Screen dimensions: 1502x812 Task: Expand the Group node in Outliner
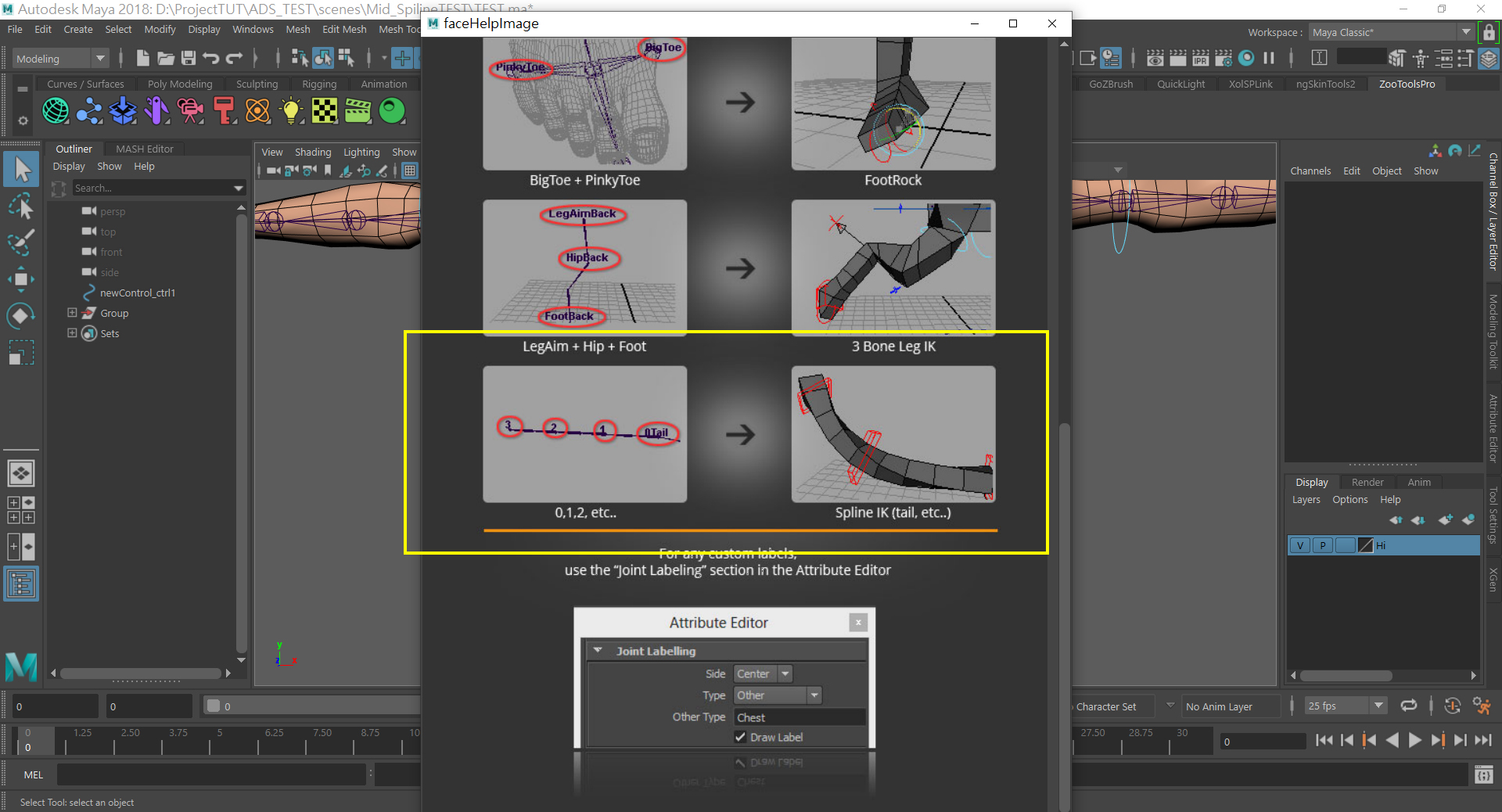(72, 313)
